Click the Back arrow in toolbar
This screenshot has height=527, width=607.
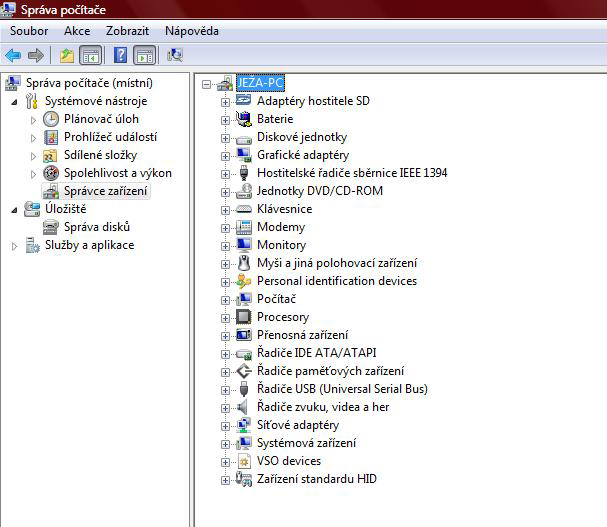(x=13, y=55)
